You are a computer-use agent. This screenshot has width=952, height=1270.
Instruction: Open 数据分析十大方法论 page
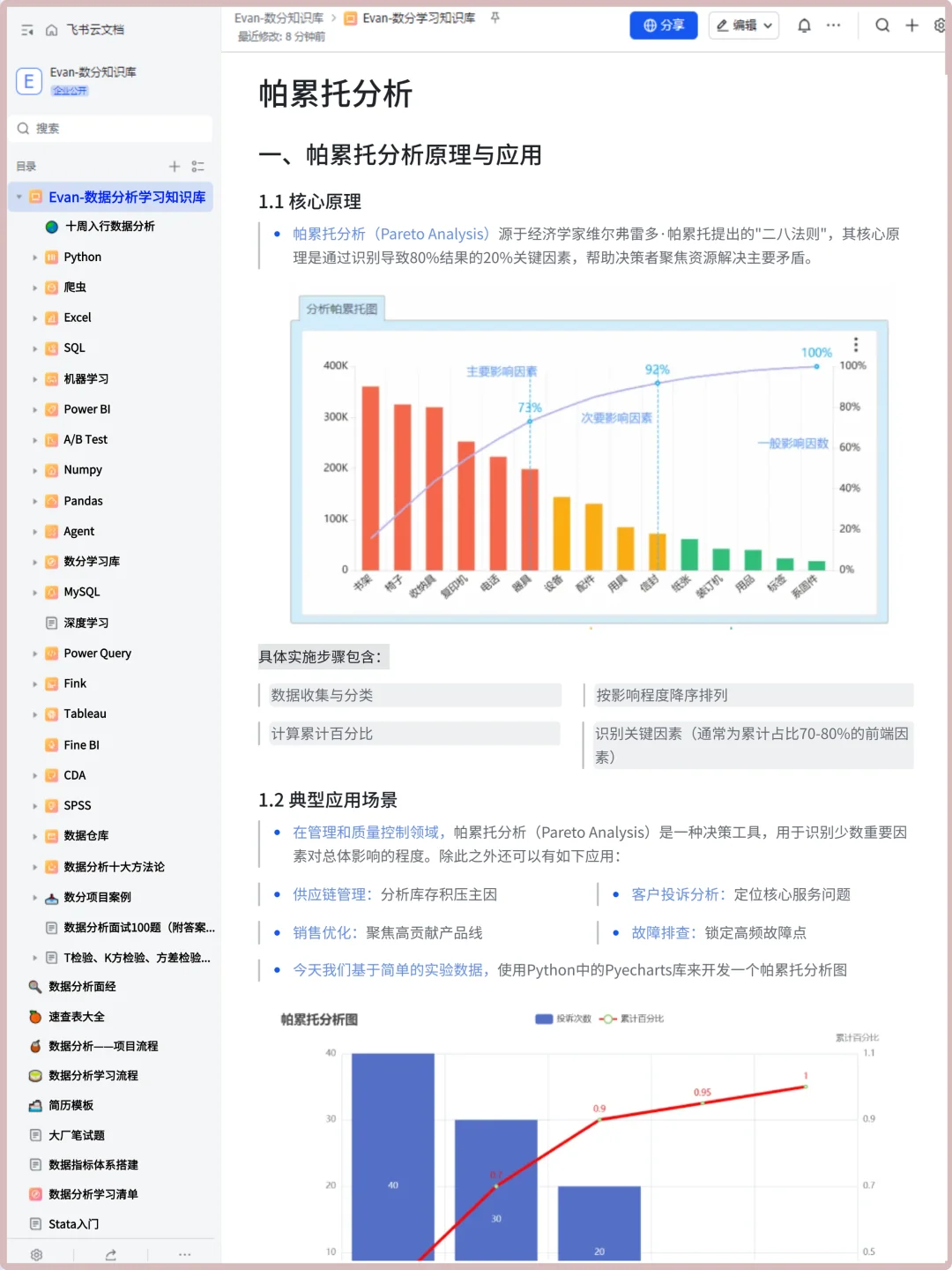[x=114, y=867]
